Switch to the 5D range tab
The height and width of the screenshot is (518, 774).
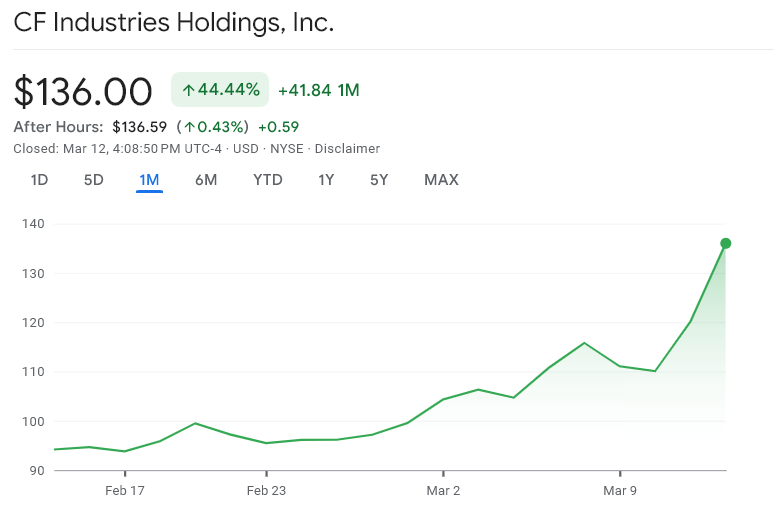(x=93, y=180)
